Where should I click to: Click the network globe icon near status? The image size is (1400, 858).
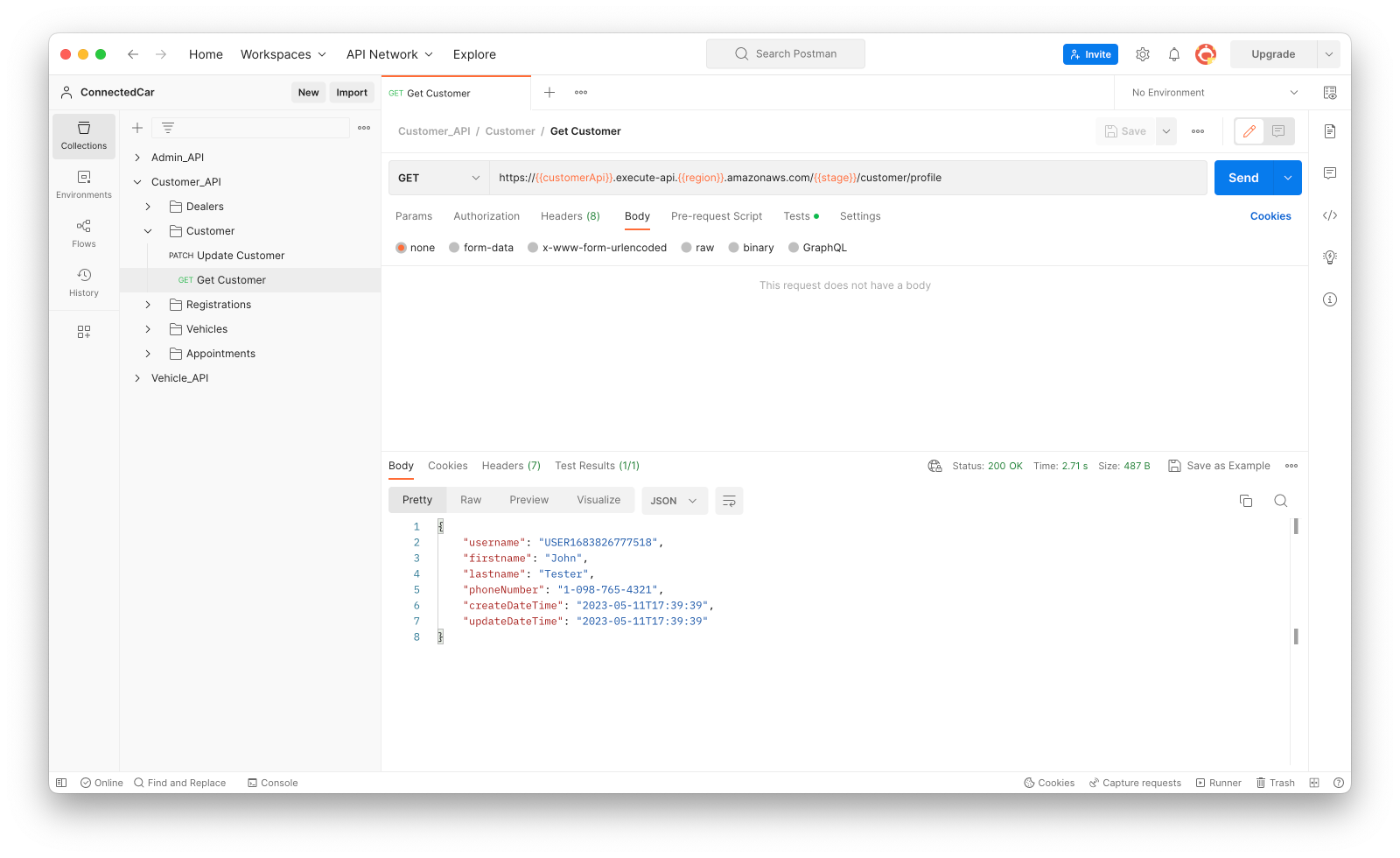(x=935, y=466)
